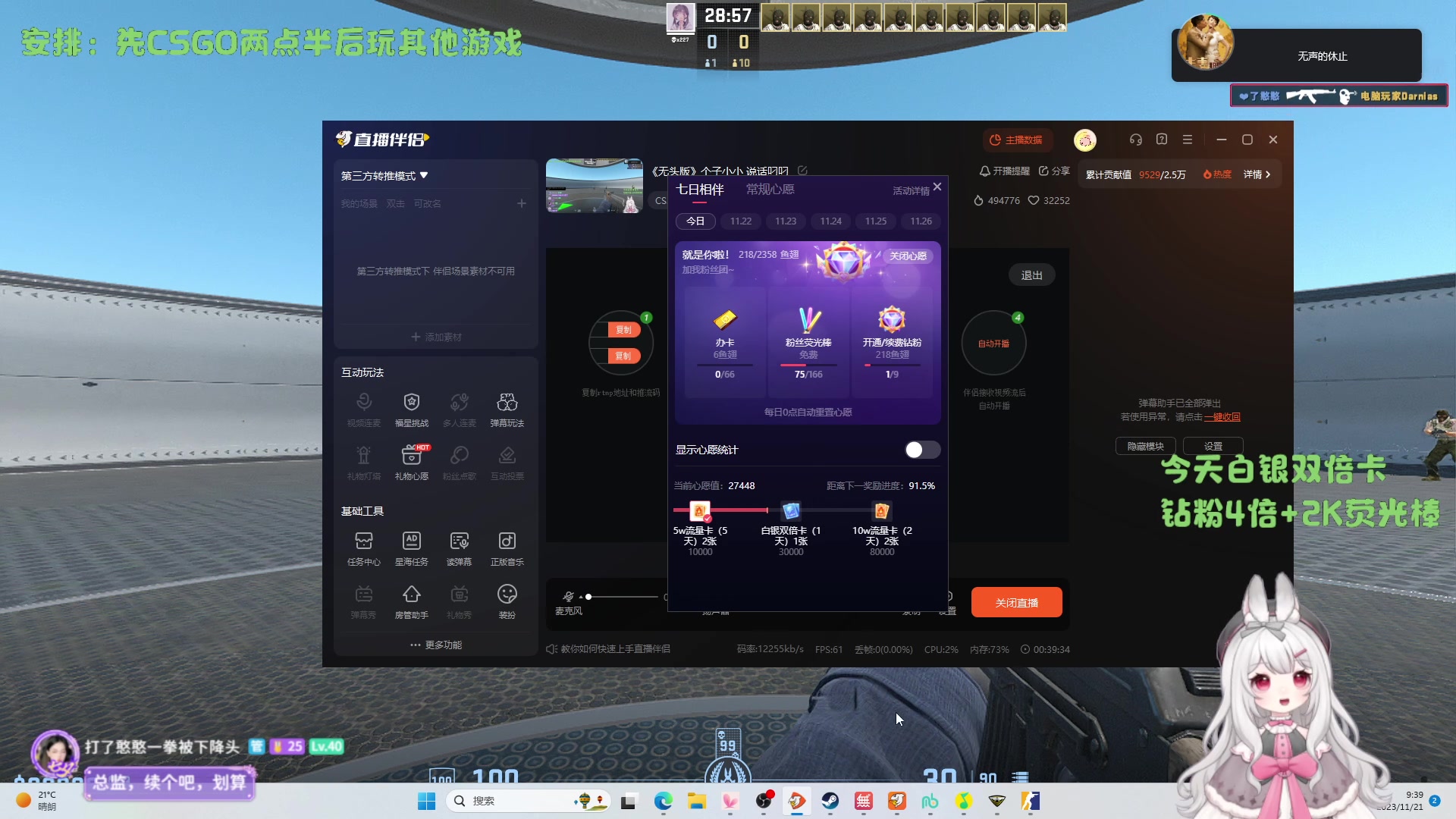Close the wish popup panel
This screenshot has height=819, width=1456.
(x=937, y=187)
